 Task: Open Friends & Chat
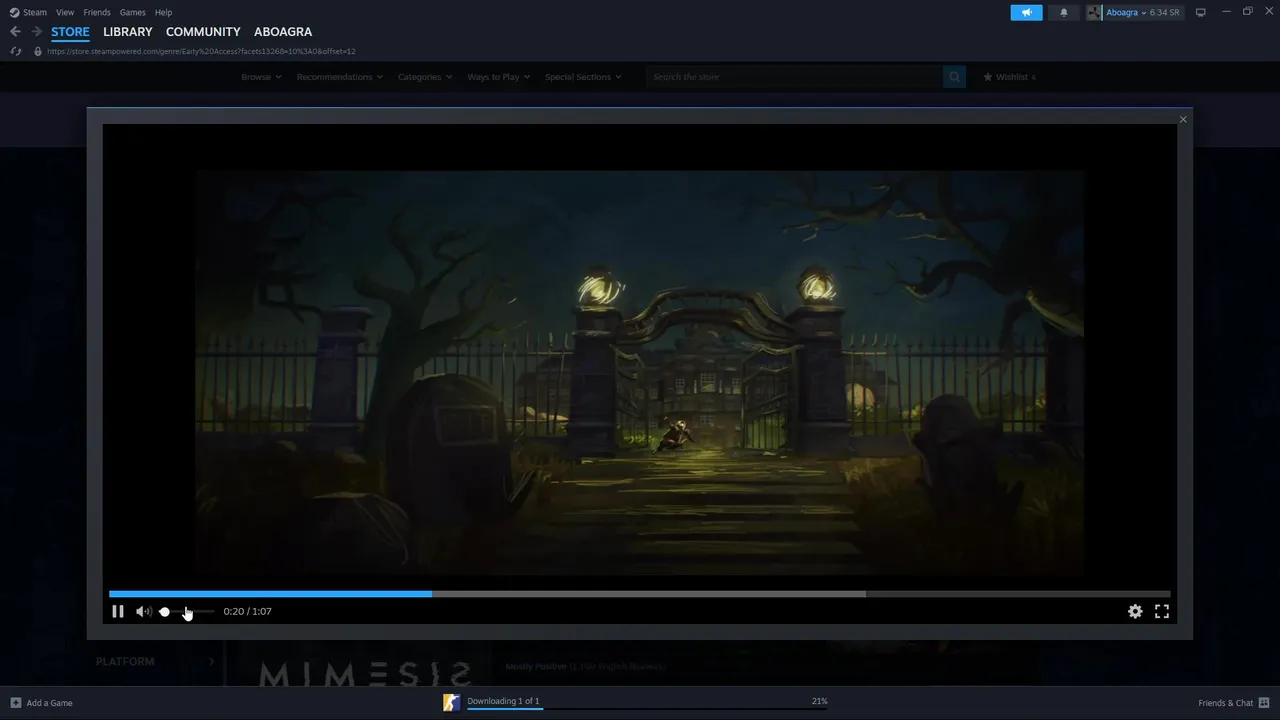pos(1234,703)
